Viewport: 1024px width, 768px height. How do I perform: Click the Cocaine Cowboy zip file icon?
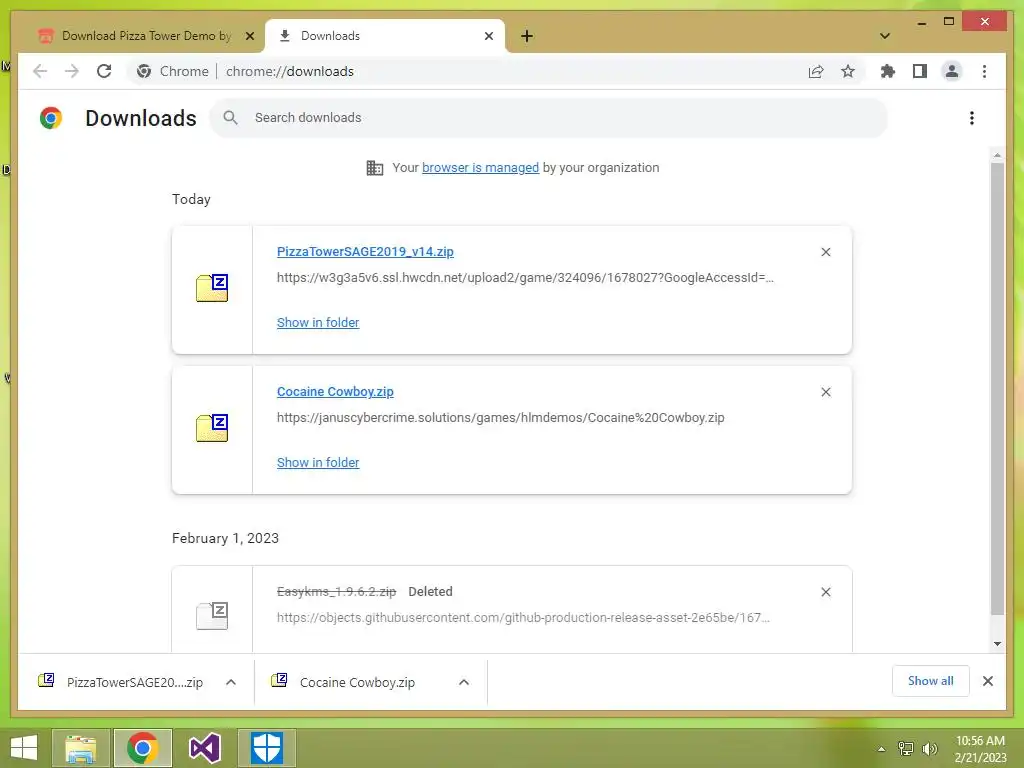click(x=212, y=428)
